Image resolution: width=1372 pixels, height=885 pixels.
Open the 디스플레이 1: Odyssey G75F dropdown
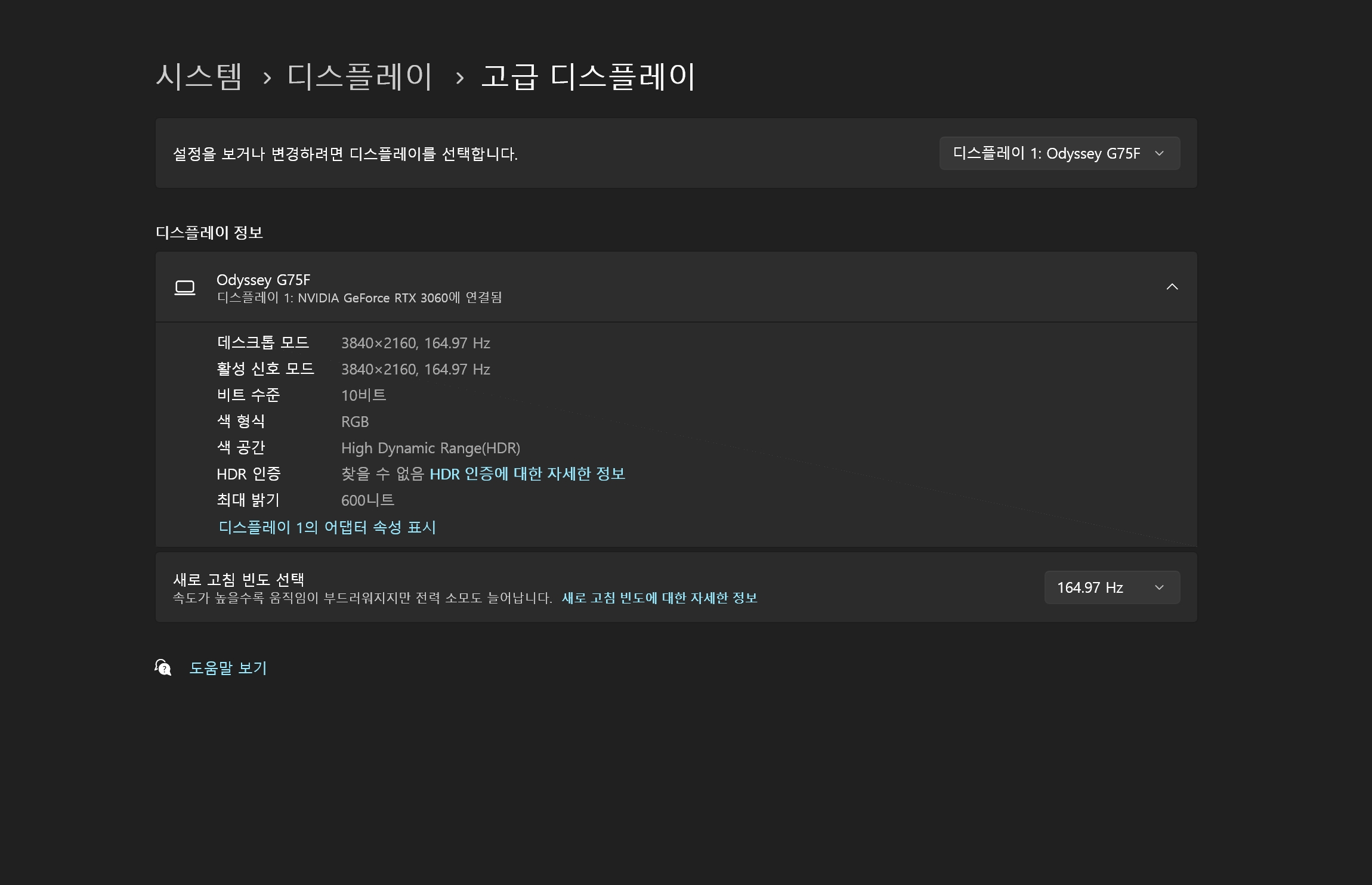click(x=1059, y=153)
